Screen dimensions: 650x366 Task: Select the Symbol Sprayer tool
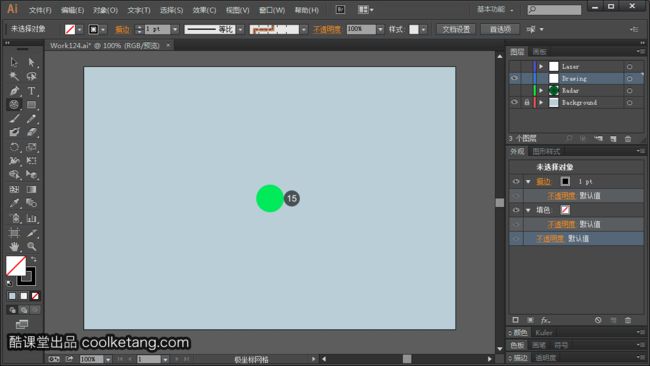pyautogui.click(x=14, y=218)
